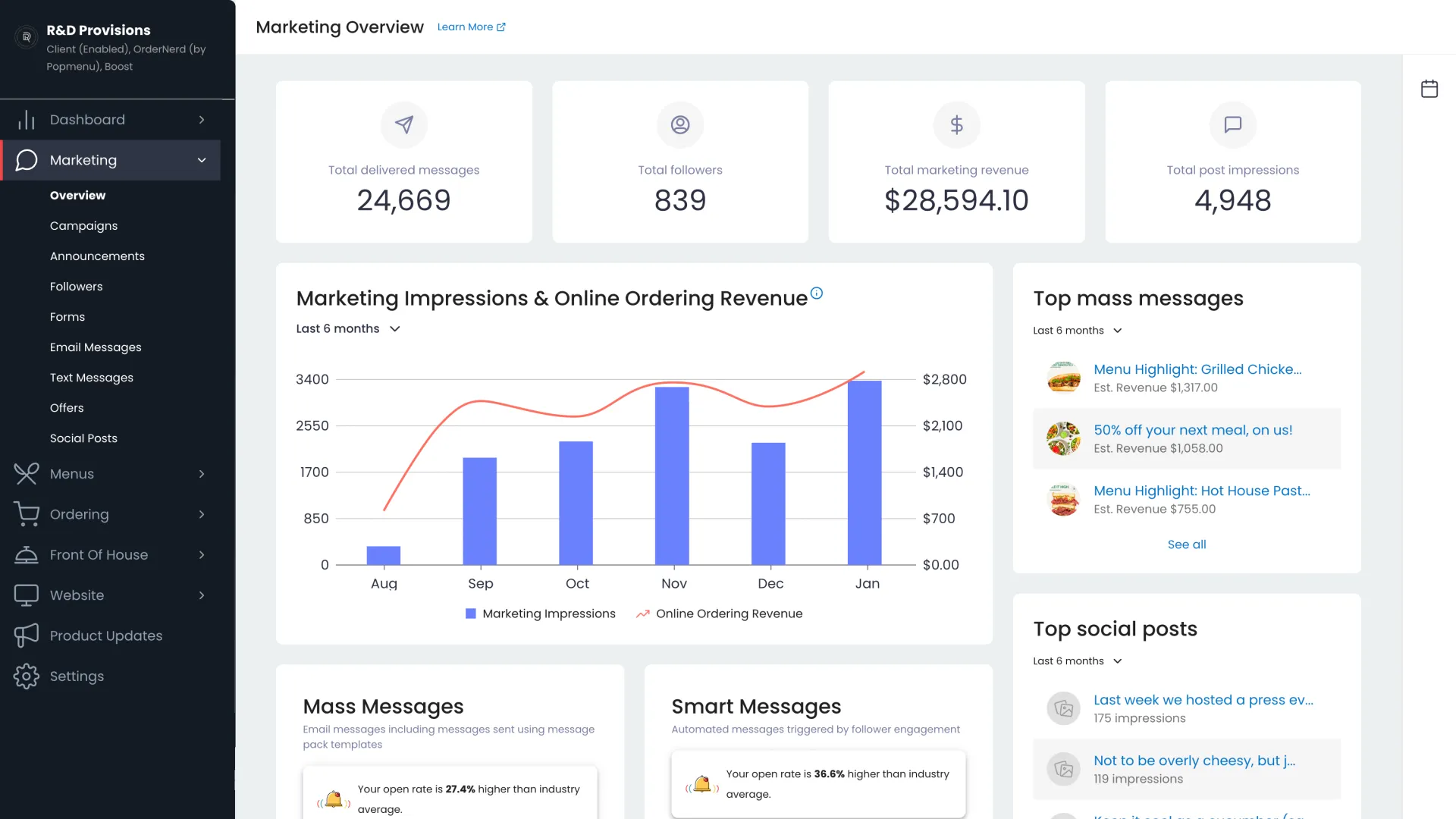1456x819 pixels.
Task: Open Top mass messages period dropdown
Action: 1077,331
